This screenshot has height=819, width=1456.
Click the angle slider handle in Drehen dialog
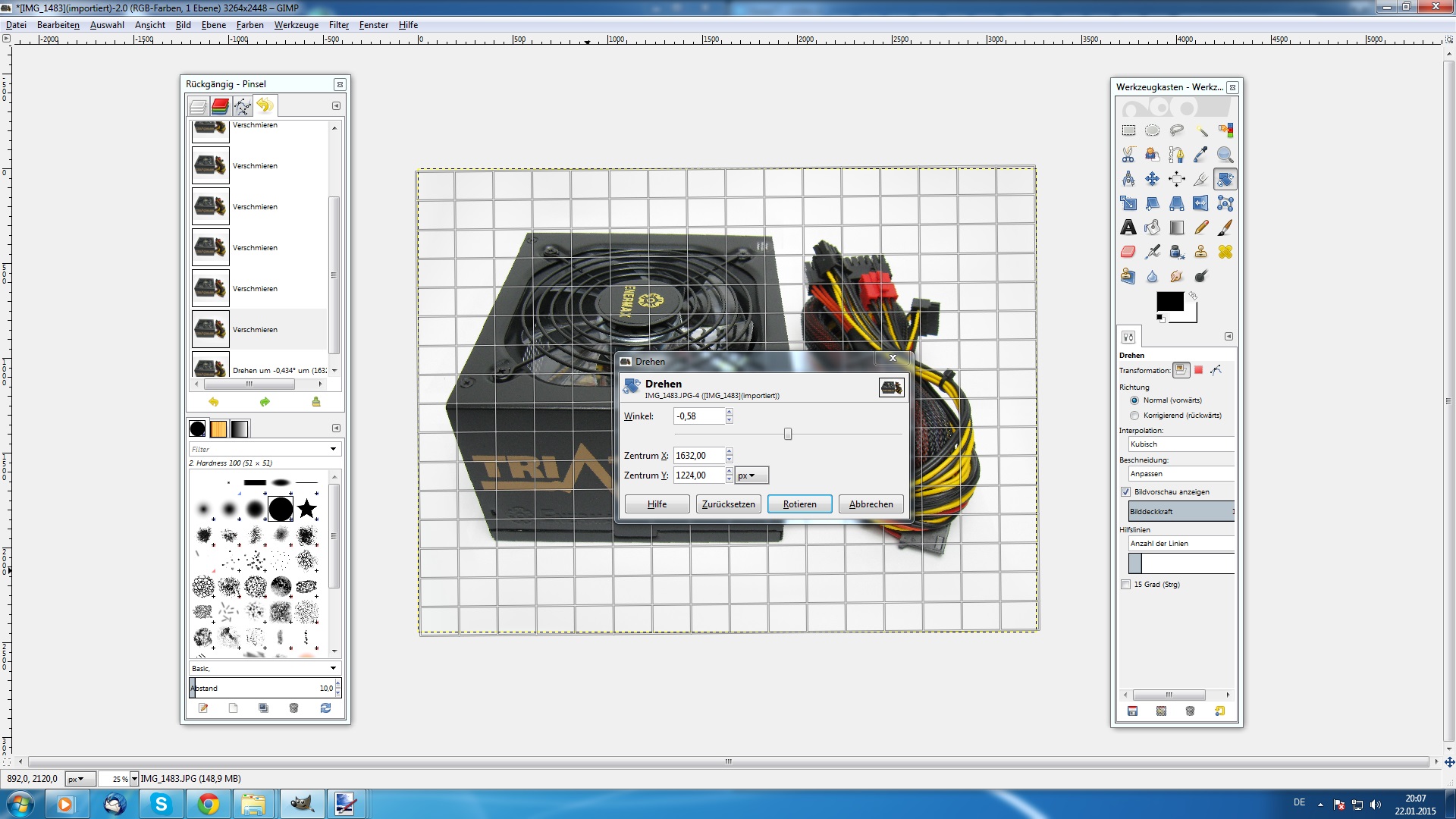[788, 434]
